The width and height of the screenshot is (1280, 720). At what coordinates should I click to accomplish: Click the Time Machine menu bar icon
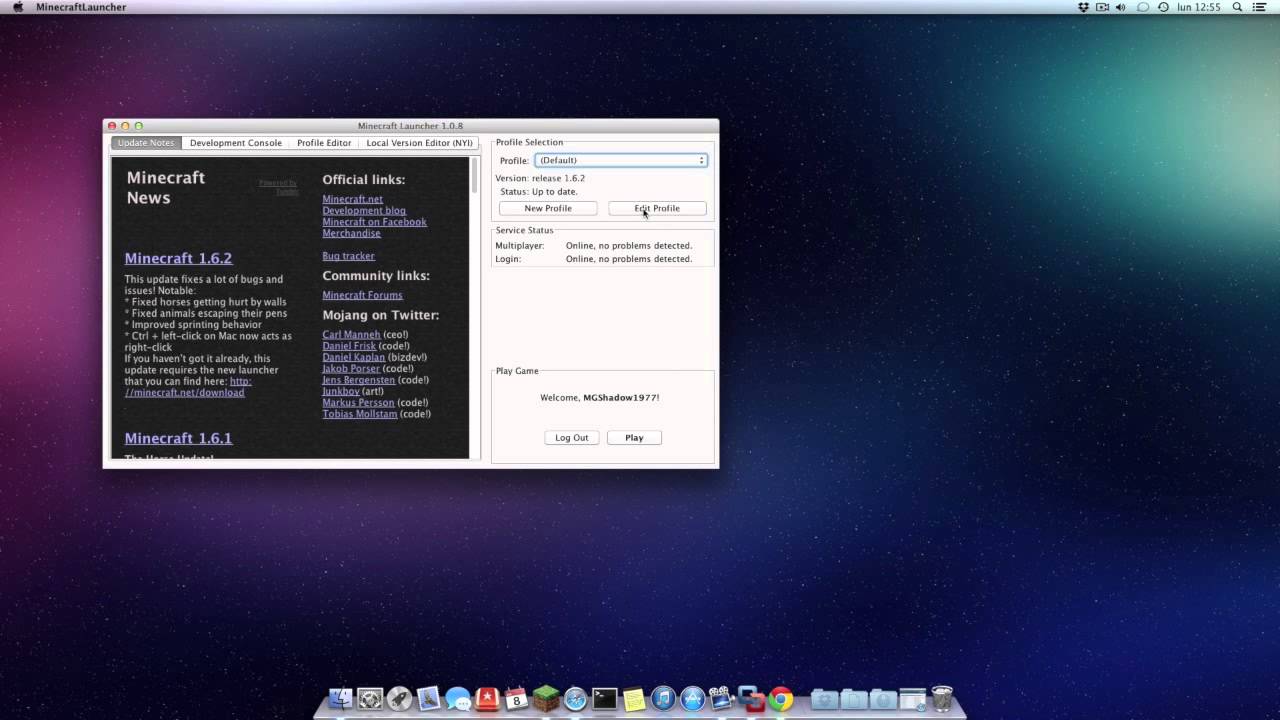tap(1163, 7)
